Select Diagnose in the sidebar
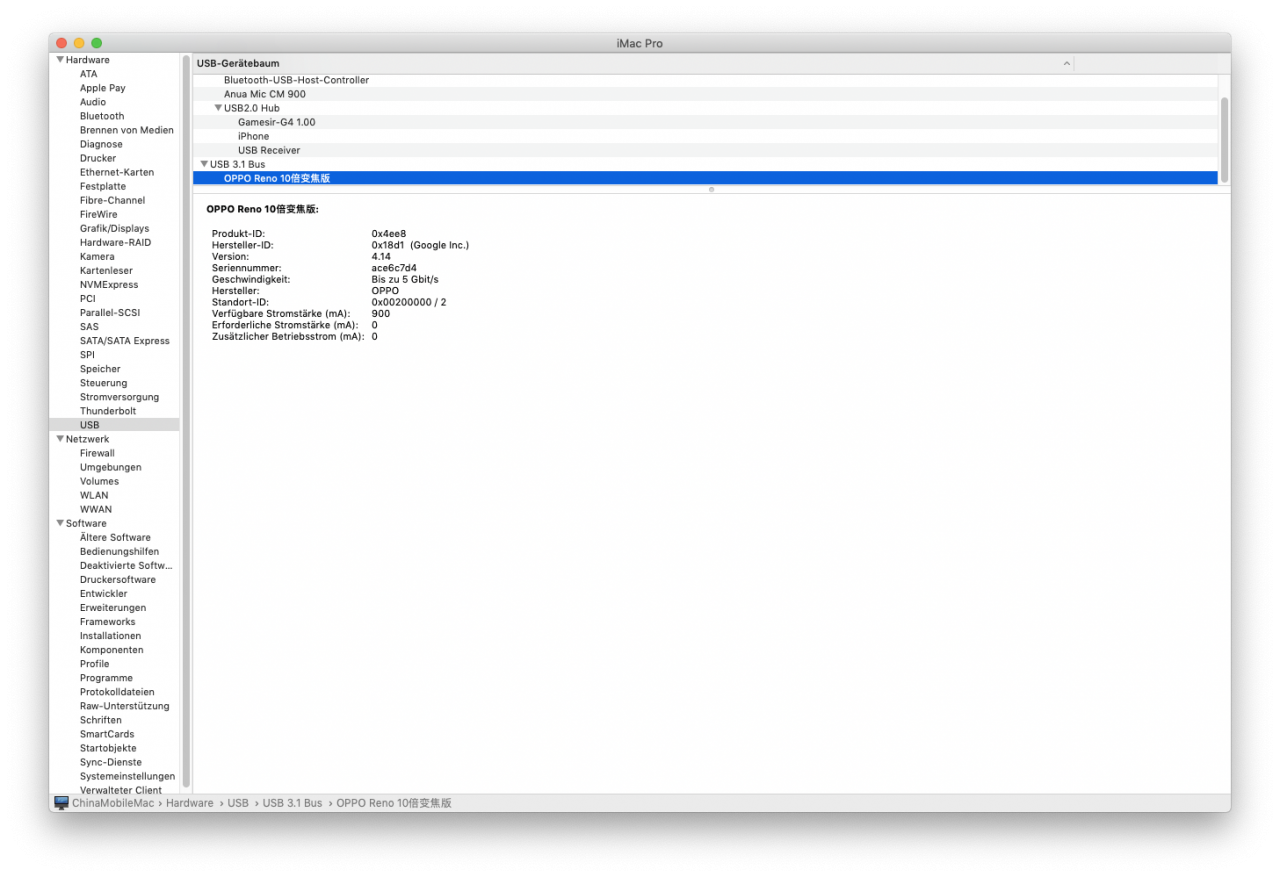This screenshot has height=877, width=1280. coord(101,144)
